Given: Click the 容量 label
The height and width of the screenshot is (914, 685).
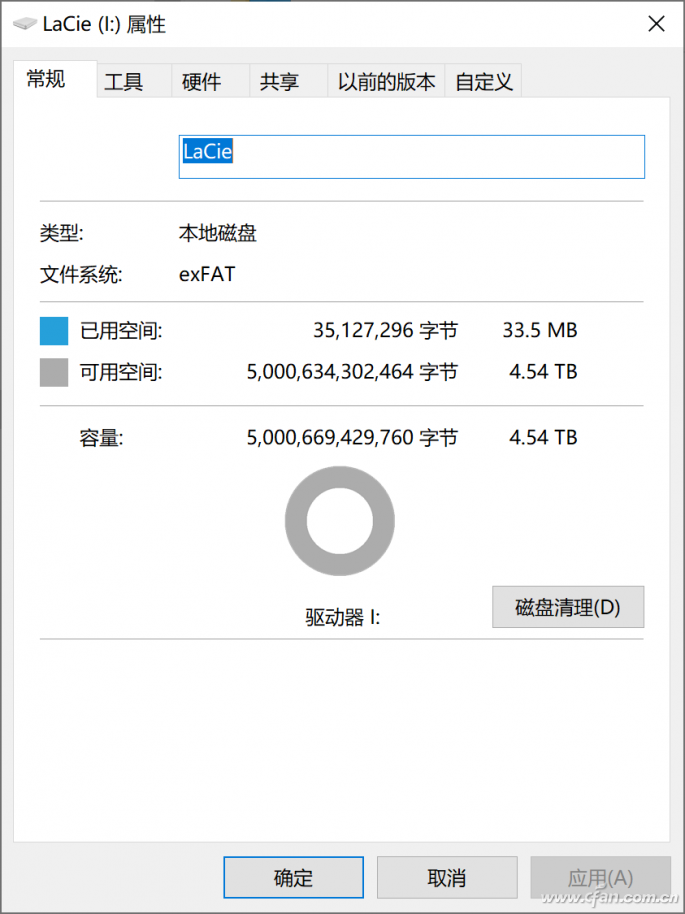Looking at the screenshot, I should [x=101, y=438].
